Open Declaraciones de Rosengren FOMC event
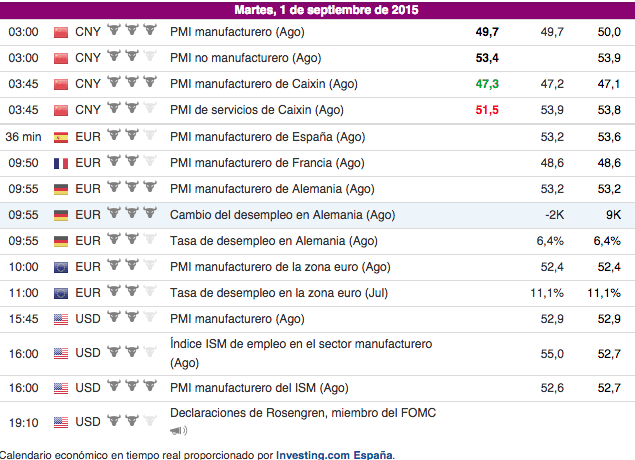 (303, 413)
